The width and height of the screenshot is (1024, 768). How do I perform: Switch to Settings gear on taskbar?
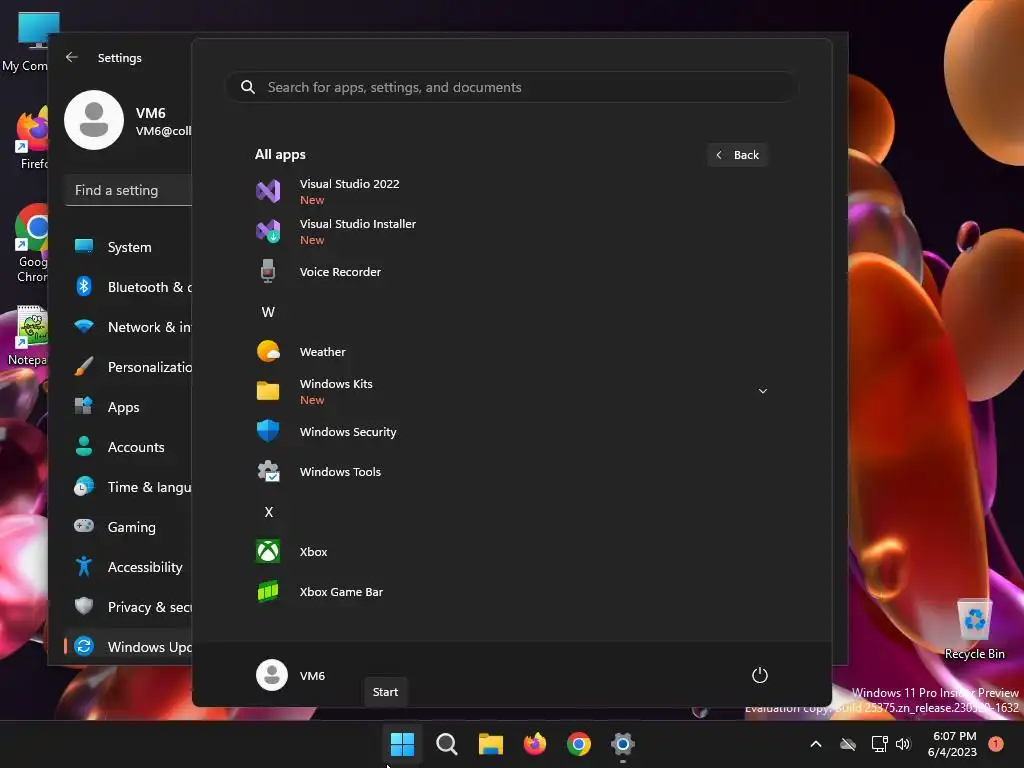pyautogui.click(x=622, y=743)
